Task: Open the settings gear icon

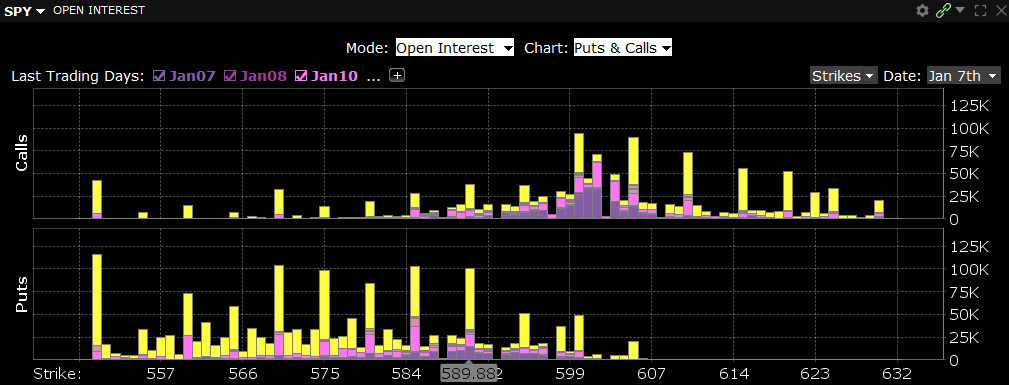Action: 922,10
